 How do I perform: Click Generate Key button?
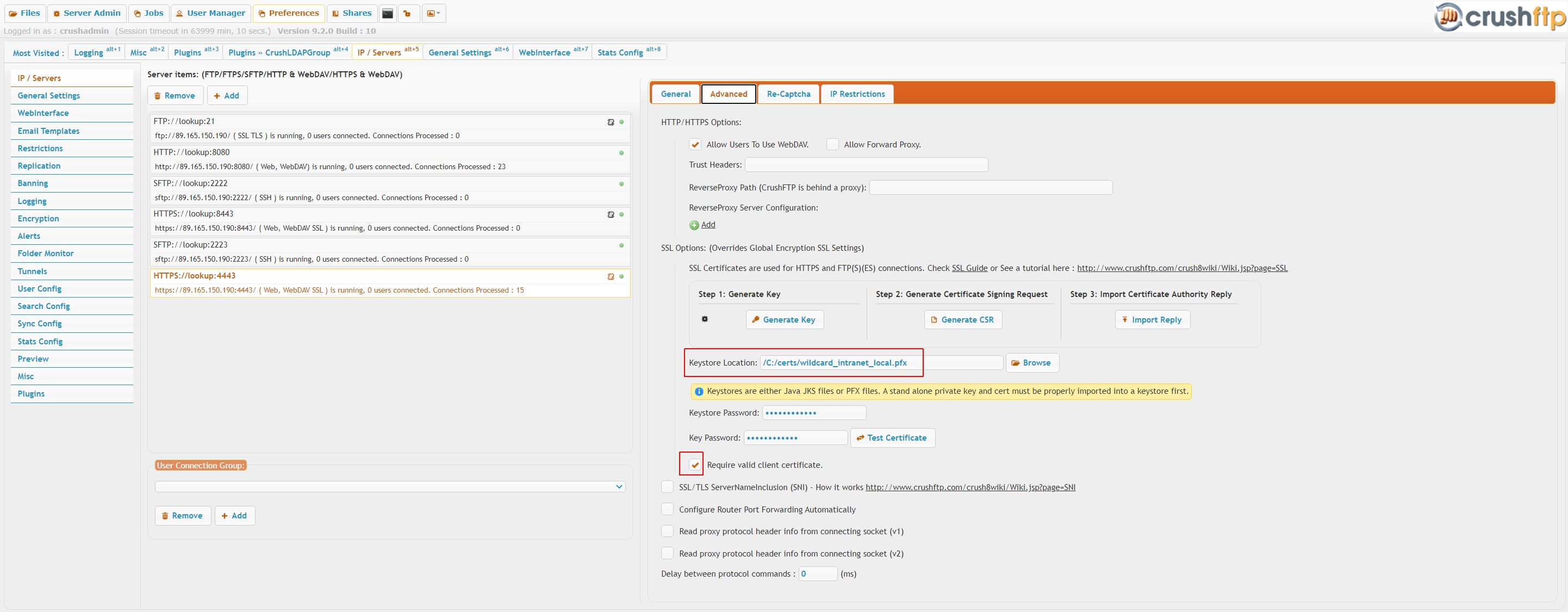(x=785, y=320)
